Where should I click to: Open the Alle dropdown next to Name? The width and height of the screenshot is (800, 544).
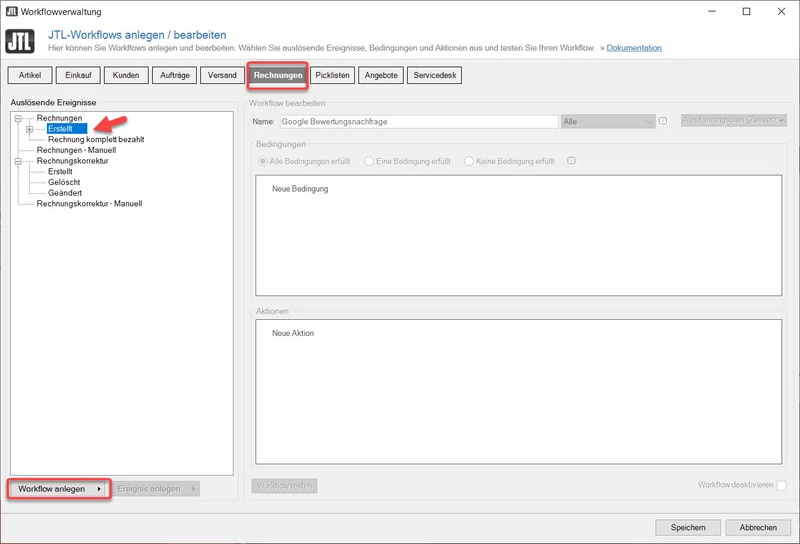click(x=608, y=121)
